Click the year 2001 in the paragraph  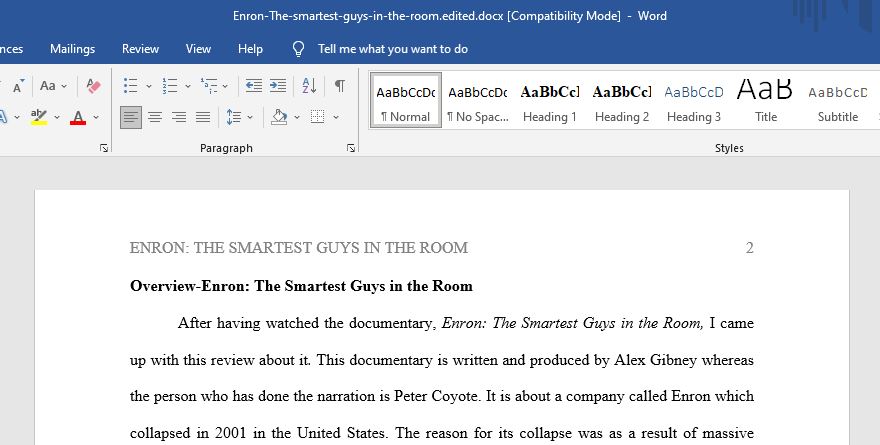[x=231, y=433]
